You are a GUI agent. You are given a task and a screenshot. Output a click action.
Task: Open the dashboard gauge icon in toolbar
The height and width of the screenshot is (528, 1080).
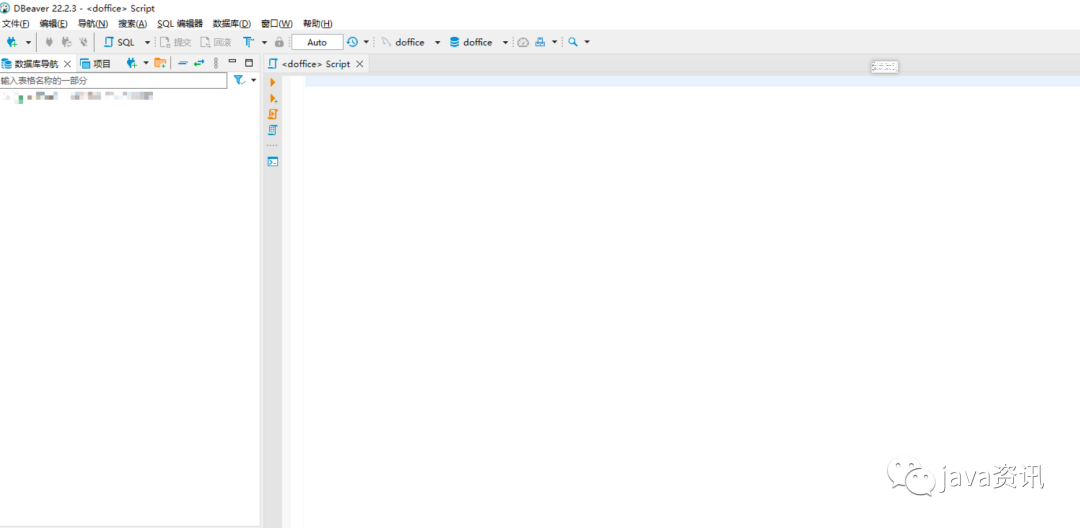523,42
